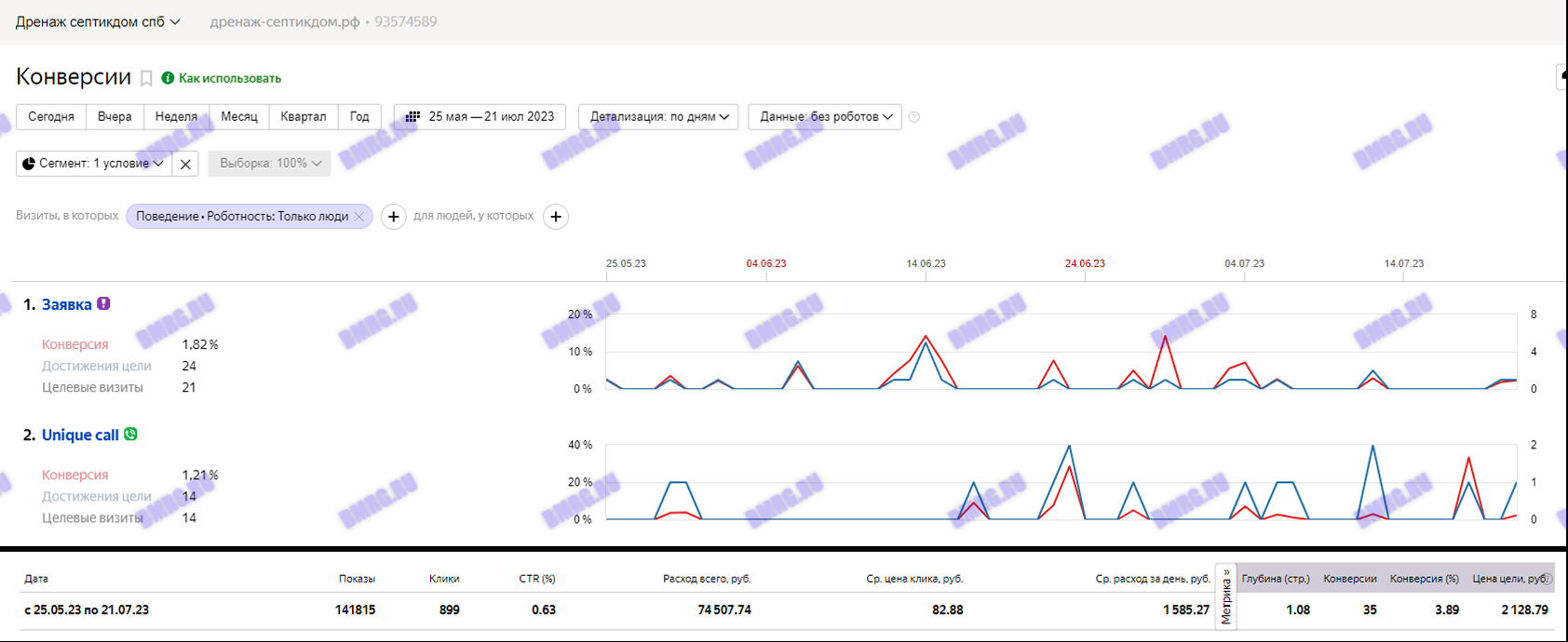Image resolution: width=1568 pixels, height=642 pixels.
Task: Toggle the Конверсия series of Заявка chart
Action: 75,345
